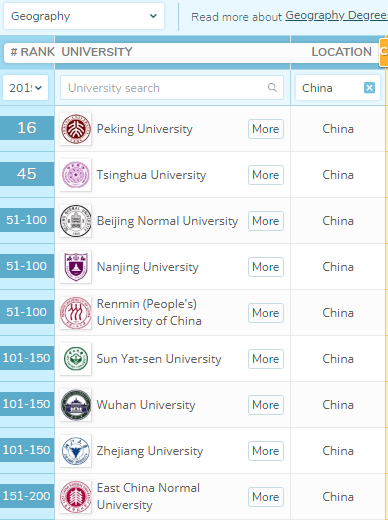Open More for Tsinghua University
Image resolution: width=388 pixels, height=523 pixels.
coord(266,175)
